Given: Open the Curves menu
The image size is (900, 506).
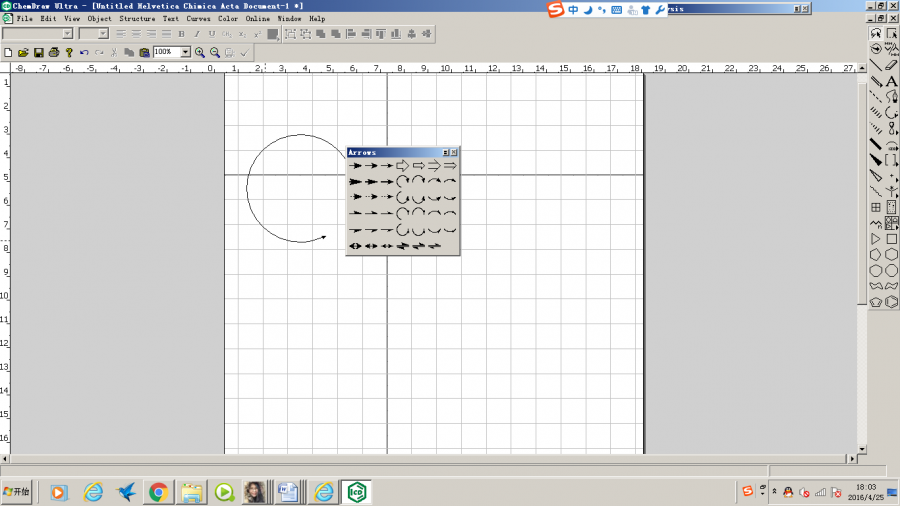Looking at the screenshot, I should 198,19.
